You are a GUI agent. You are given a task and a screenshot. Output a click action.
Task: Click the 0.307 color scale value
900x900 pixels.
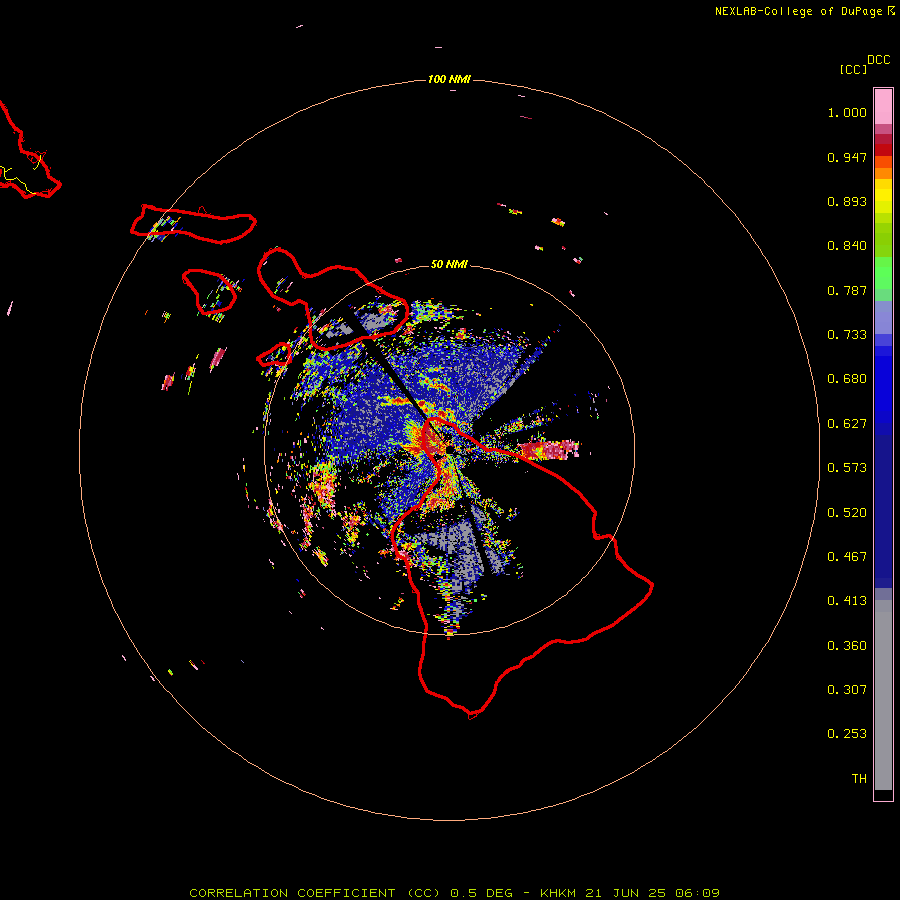click(847, 690)
